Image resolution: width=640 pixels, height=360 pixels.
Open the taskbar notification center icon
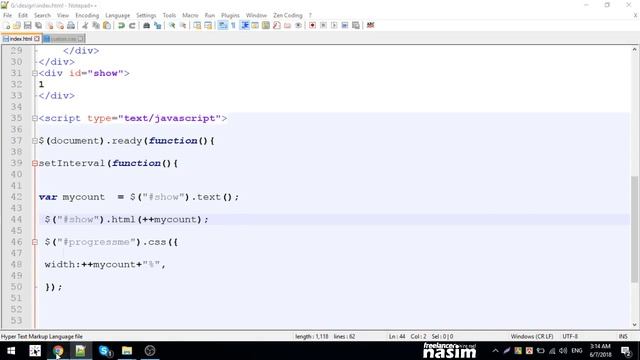tap(626, 351)
